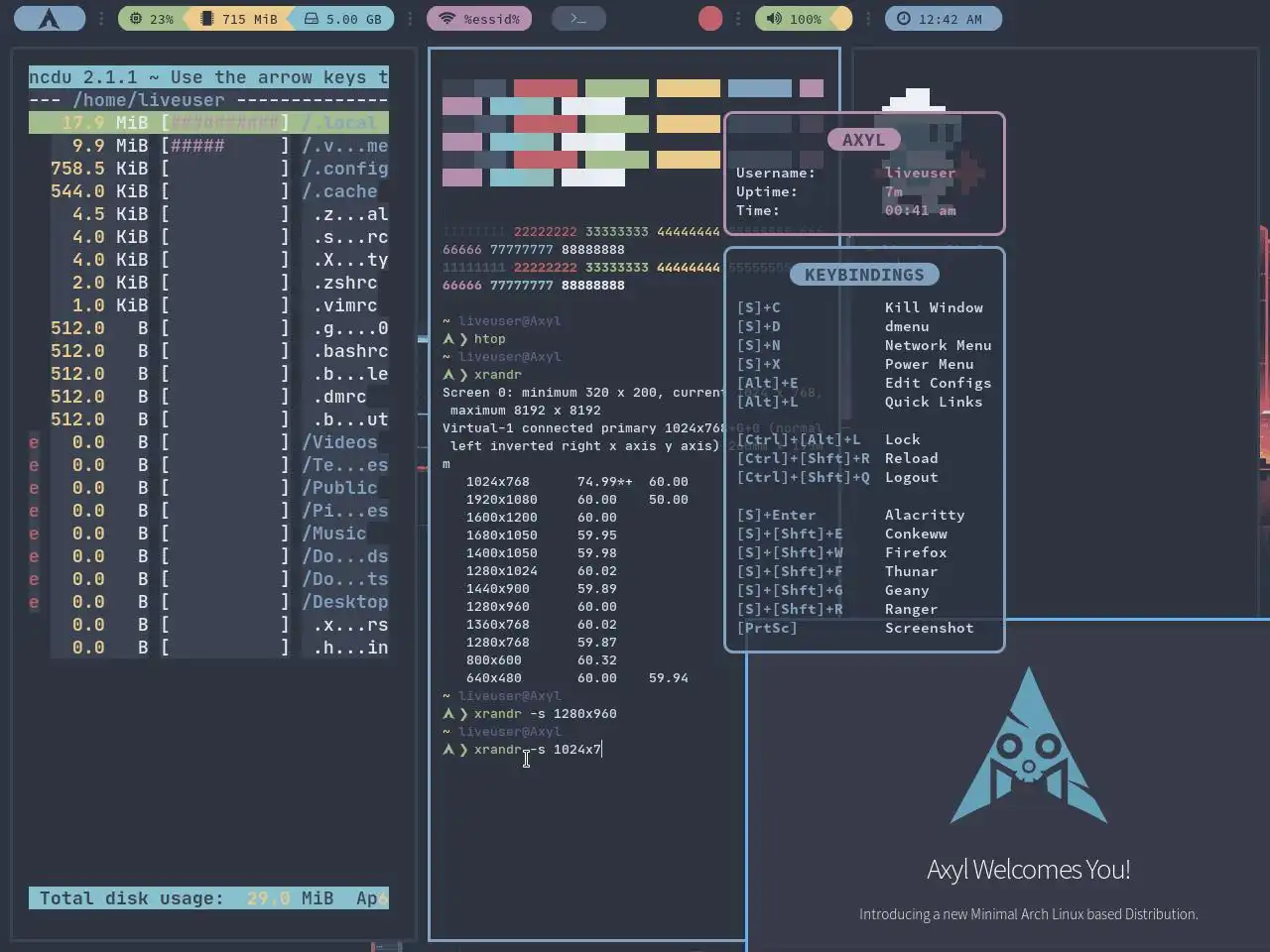Screen dimensions: 1270x952
Task: Click the 'Introducing a new Minimal Arch Linux' subtitle
Action: (1029, 914)
